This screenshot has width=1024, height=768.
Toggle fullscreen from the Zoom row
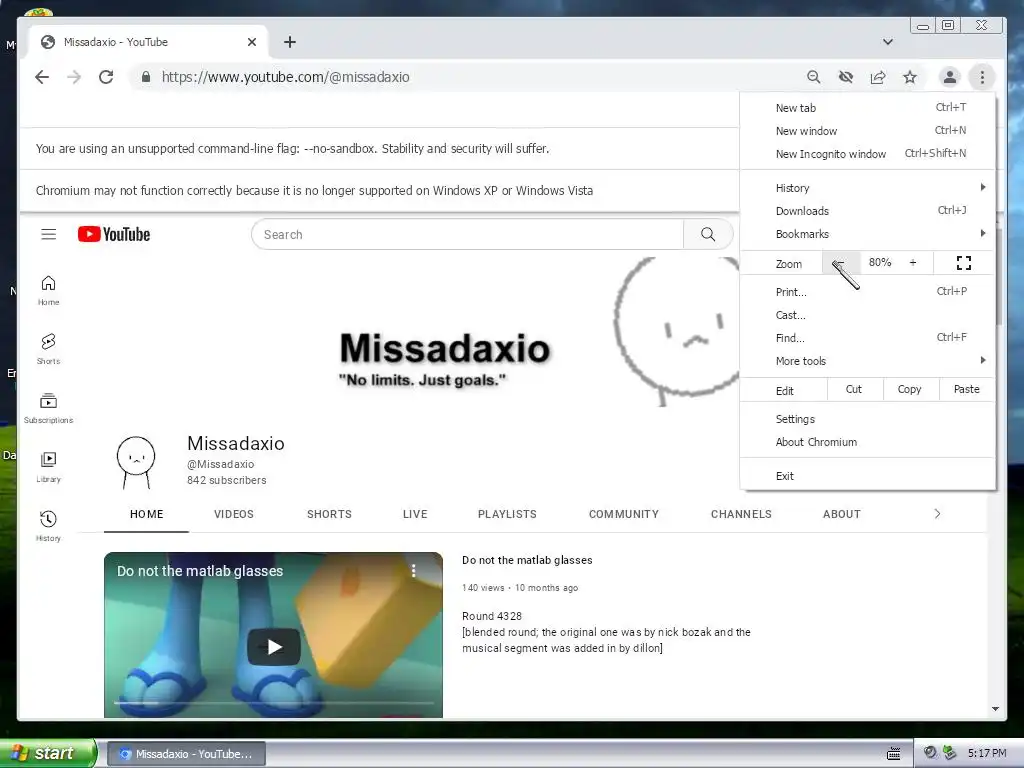click(964, 263)
